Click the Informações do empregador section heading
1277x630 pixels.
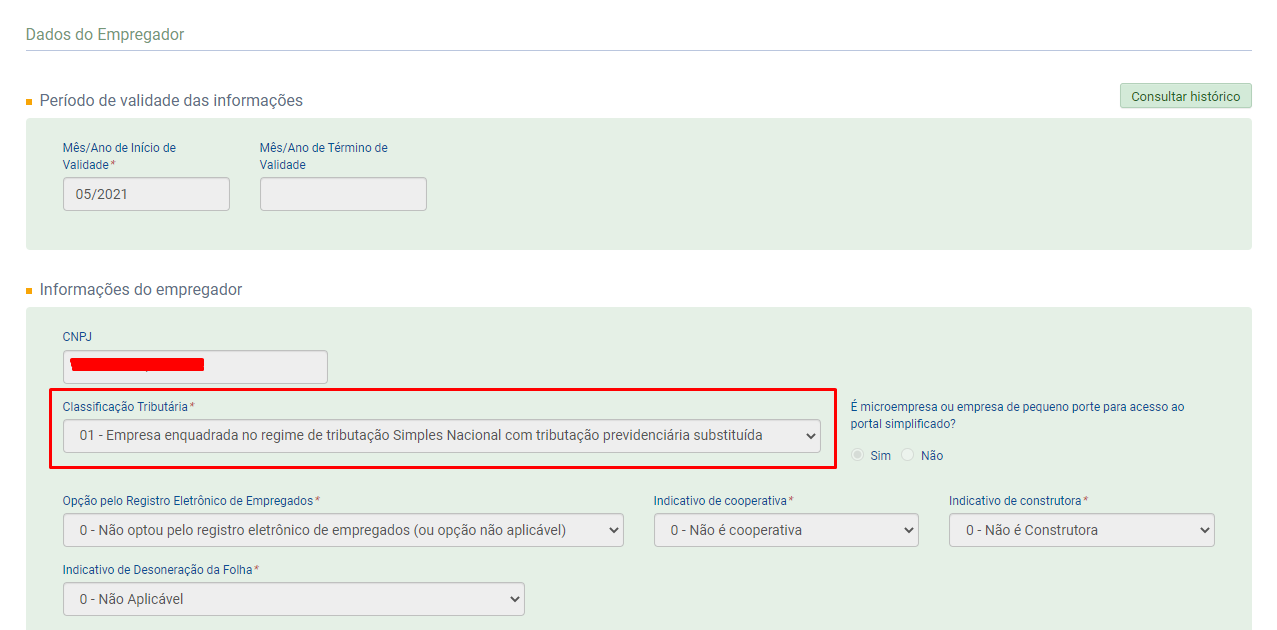[141, 289]
